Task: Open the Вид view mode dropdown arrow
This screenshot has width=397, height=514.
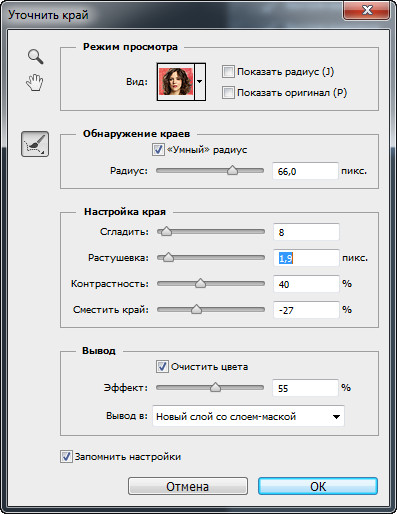Action: tap(200, 82)
